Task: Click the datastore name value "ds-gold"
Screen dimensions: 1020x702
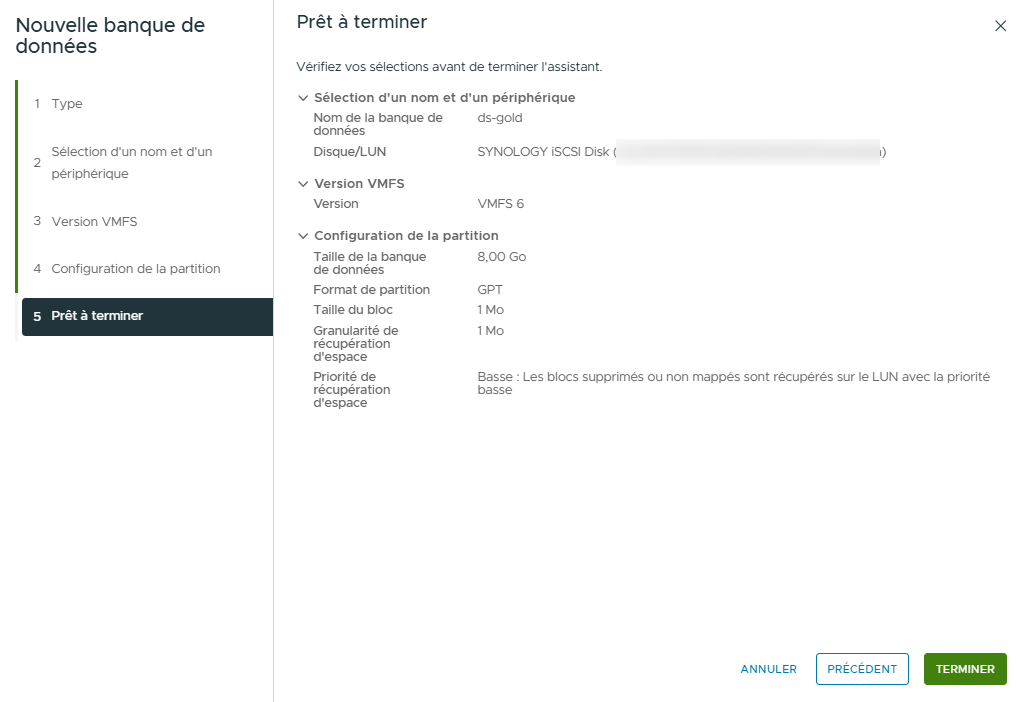Action: (x=496, y=116)
